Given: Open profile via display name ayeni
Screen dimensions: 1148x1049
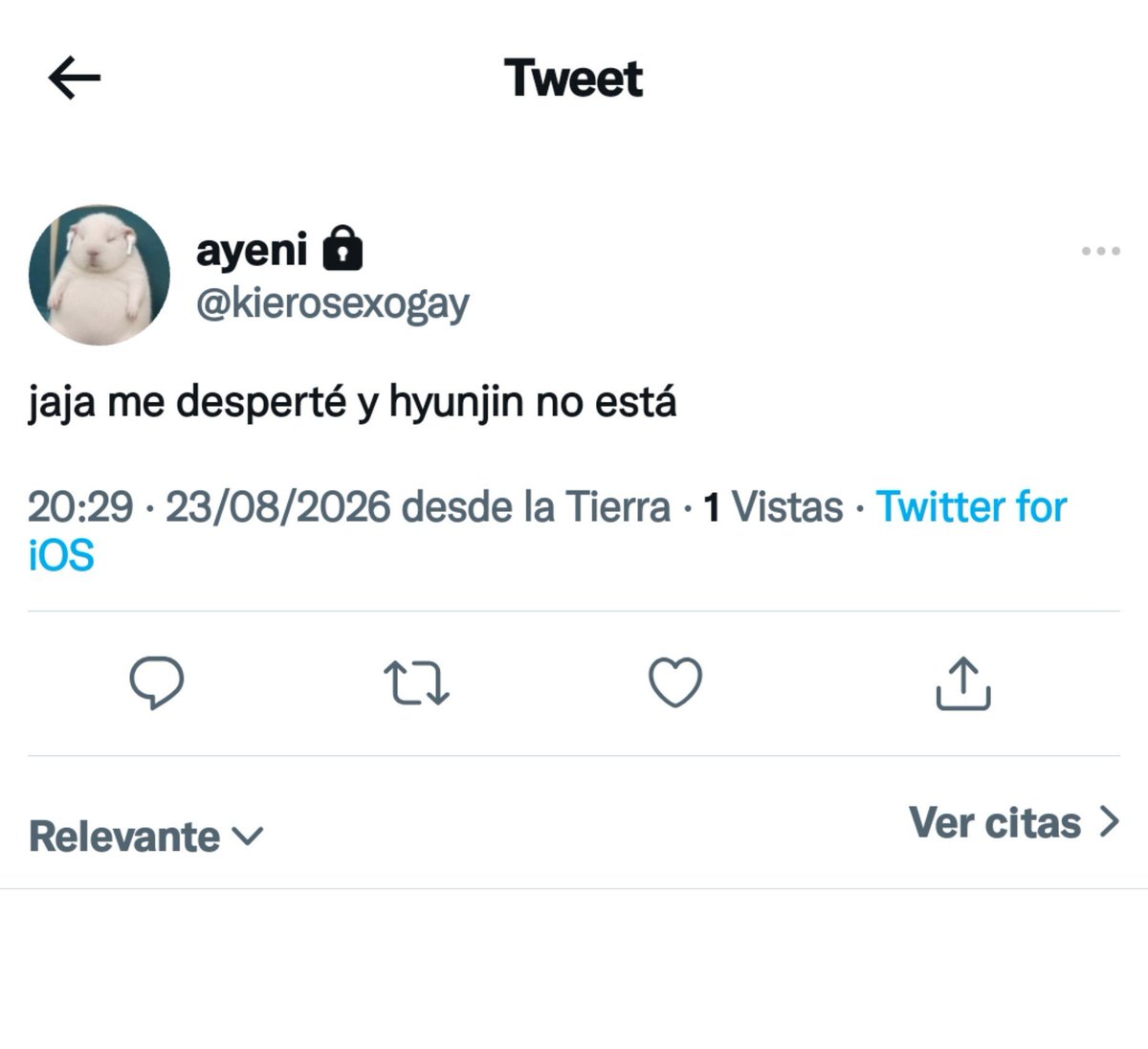Looking at the screenshot, I should coord(252,251).
